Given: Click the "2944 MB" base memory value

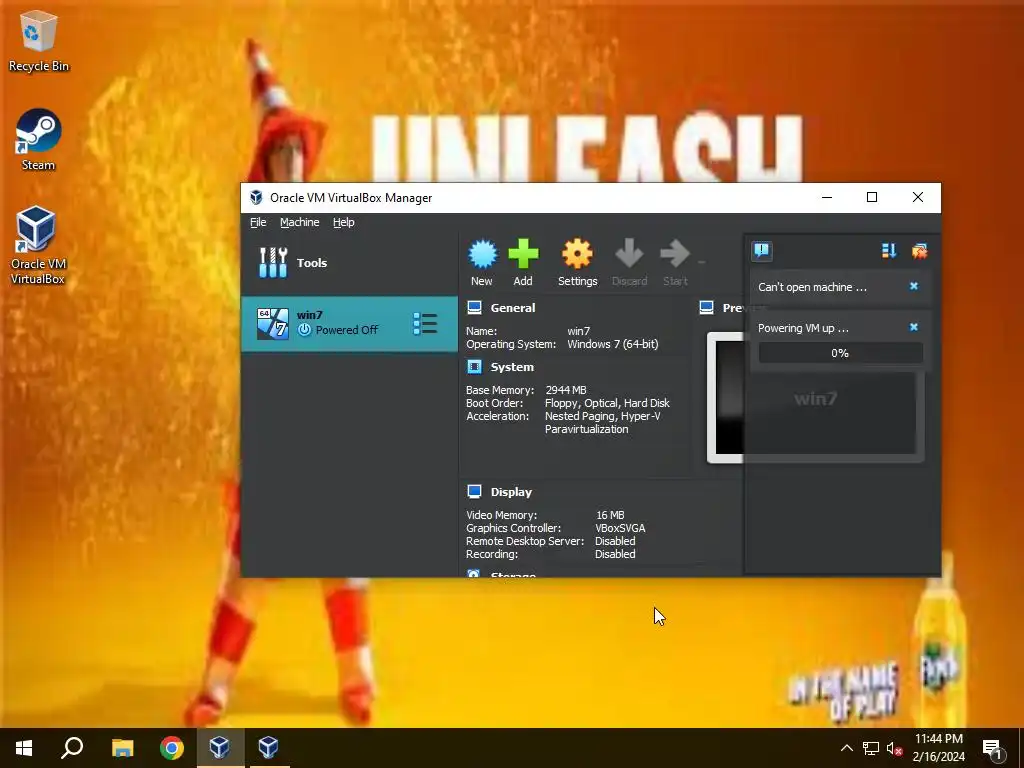Looking at the screenshot, I should point(566,390).
